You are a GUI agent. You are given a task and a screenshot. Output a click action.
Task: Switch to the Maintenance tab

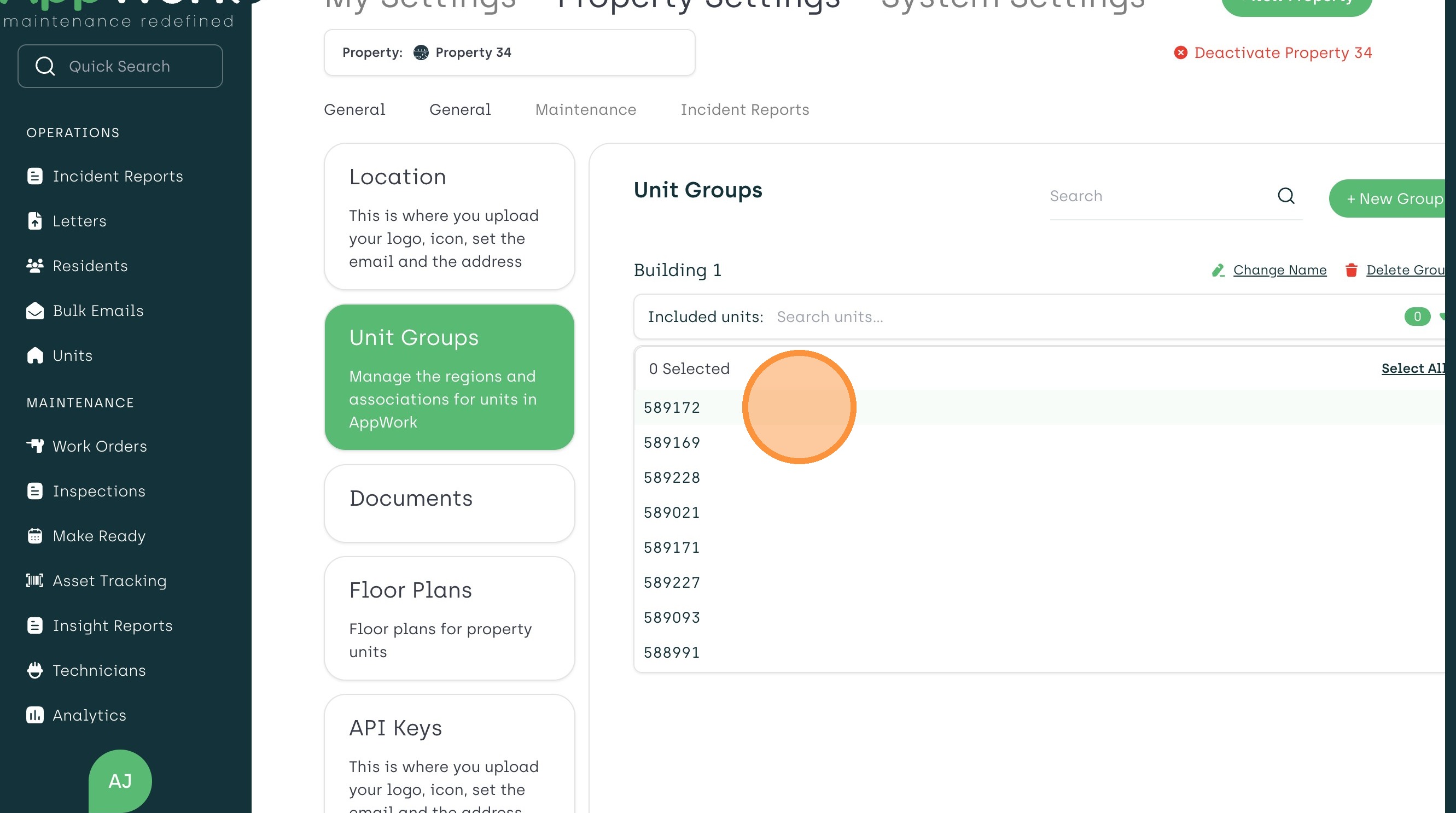coord(585,109)
